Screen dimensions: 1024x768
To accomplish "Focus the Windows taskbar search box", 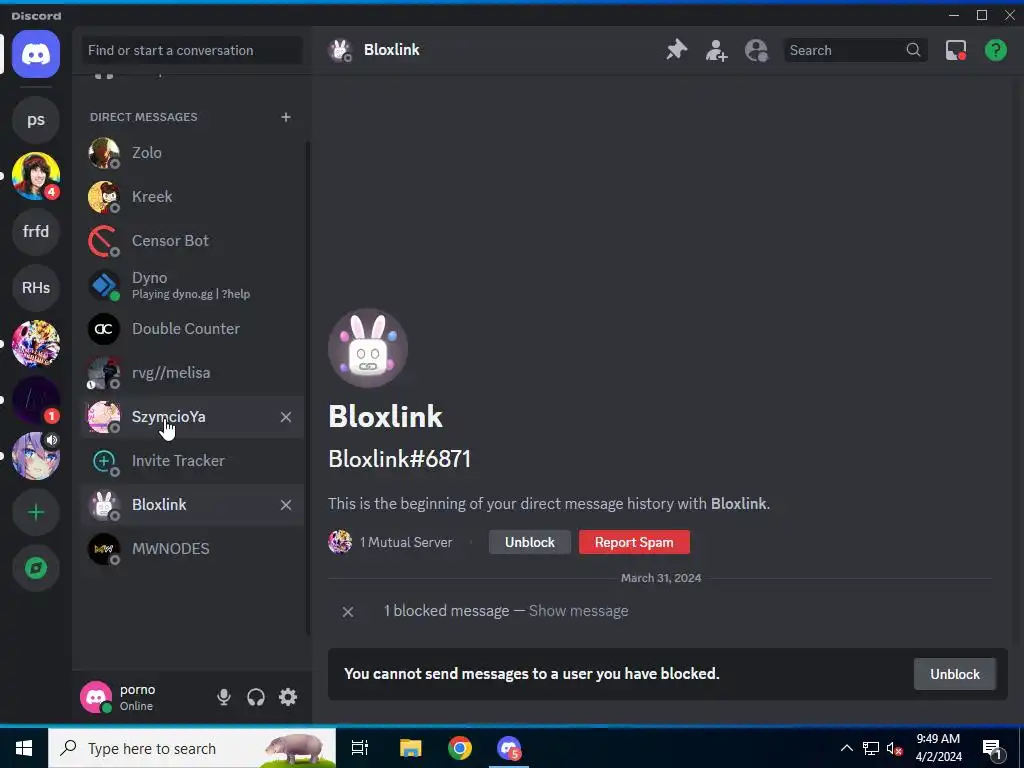I will point(192,748).
